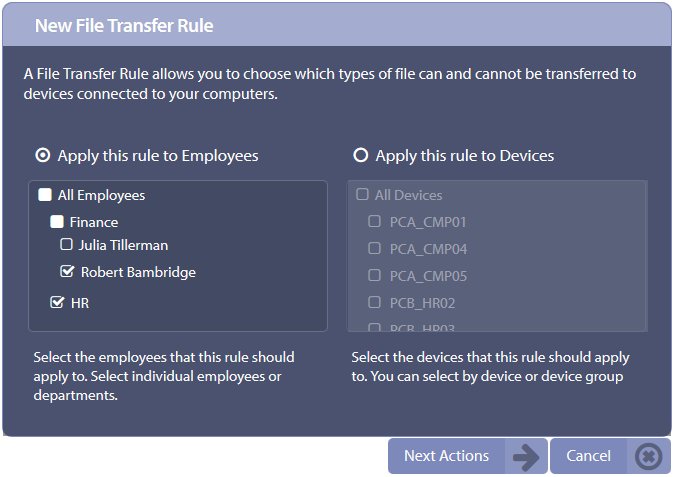Select Apply this rule to Employees radio
Screen dimensions: 674x477
(x=43, y=155)
